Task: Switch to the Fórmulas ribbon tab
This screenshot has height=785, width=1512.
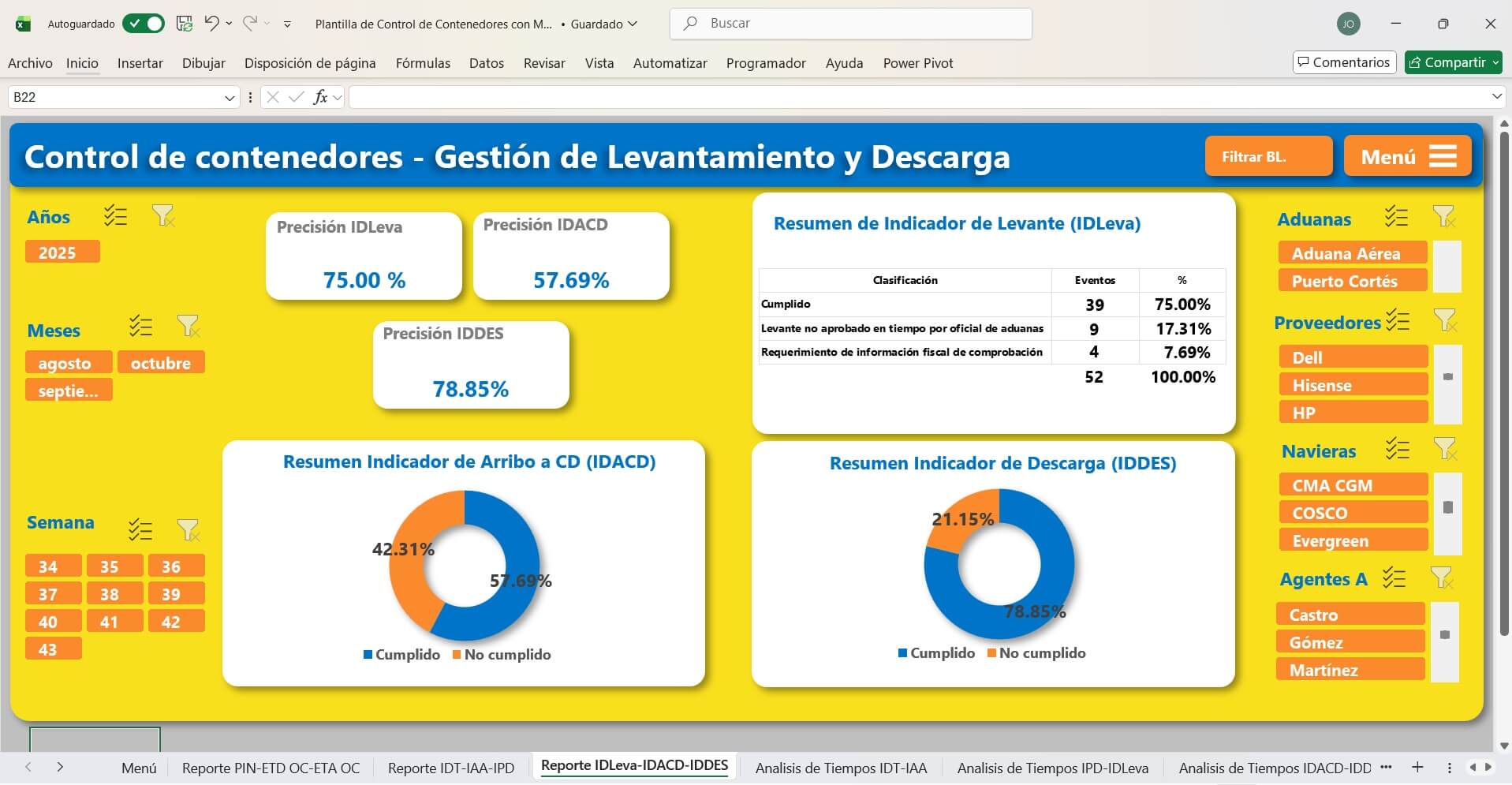Action: pyautogui.click(x=423, y=63)
